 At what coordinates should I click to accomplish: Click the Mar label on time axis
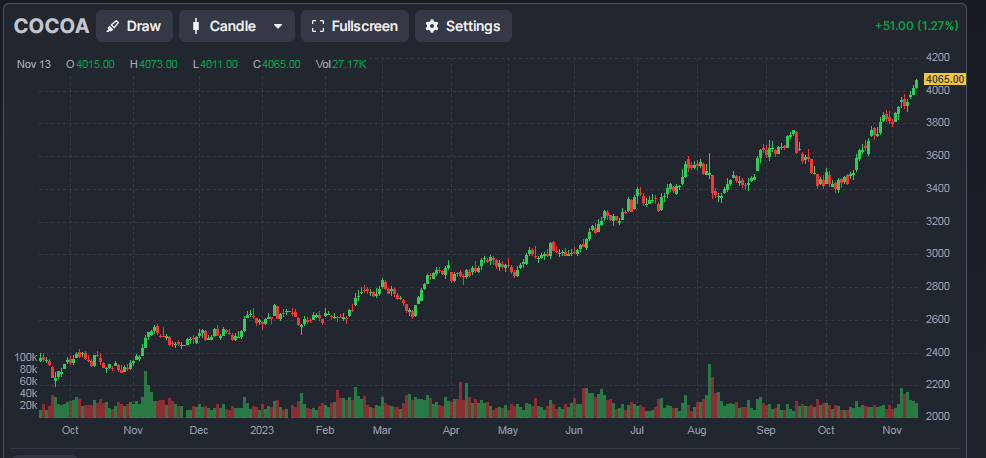tap(382, 430)
